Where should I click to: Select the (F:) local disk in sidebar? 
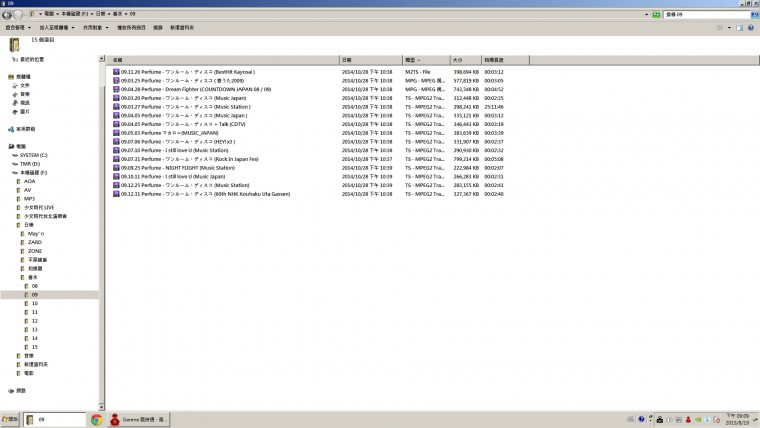[x=33, y=173]
